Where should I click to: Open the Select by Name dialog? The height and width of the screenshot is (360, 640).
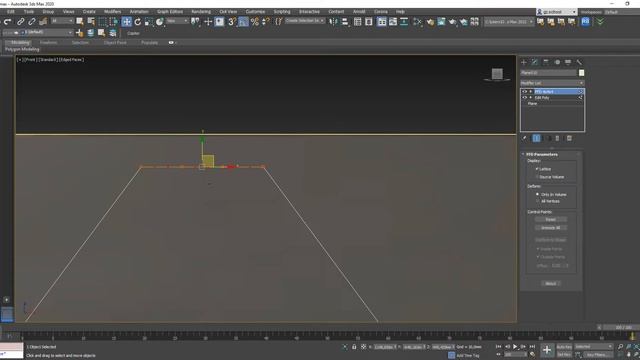click(91, 22)
